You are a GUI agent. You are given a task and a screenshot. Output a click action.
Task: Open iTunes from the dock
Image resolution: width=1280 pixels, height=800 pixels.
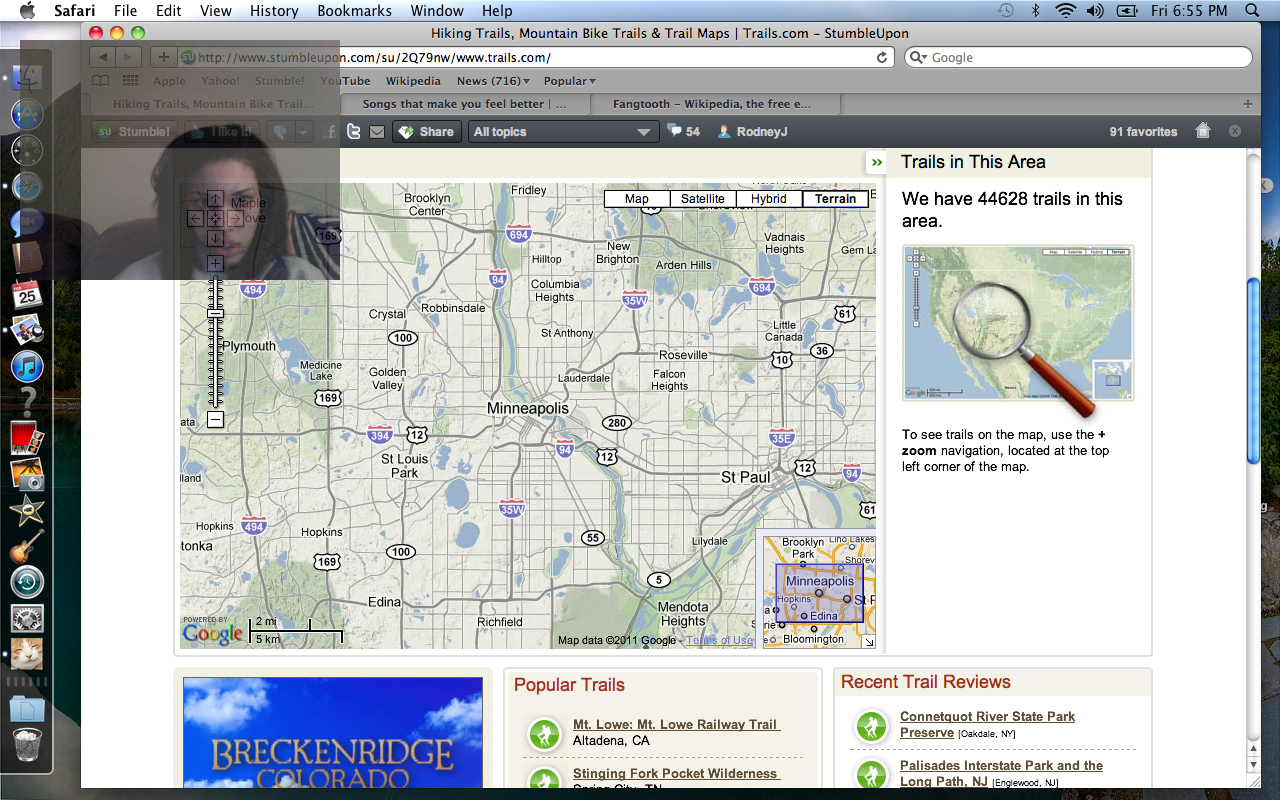pyautogui.click(x=27, y=366)
